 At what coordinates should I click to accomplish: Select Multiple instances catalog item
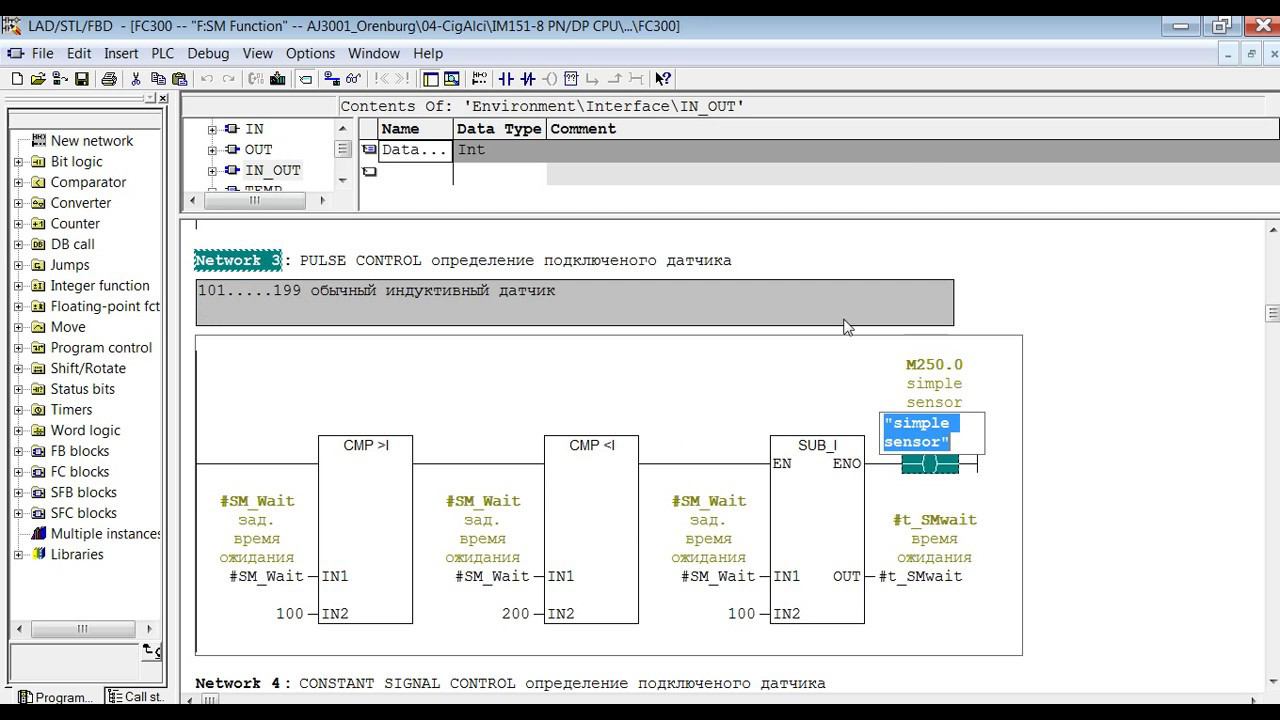(105, 534)
